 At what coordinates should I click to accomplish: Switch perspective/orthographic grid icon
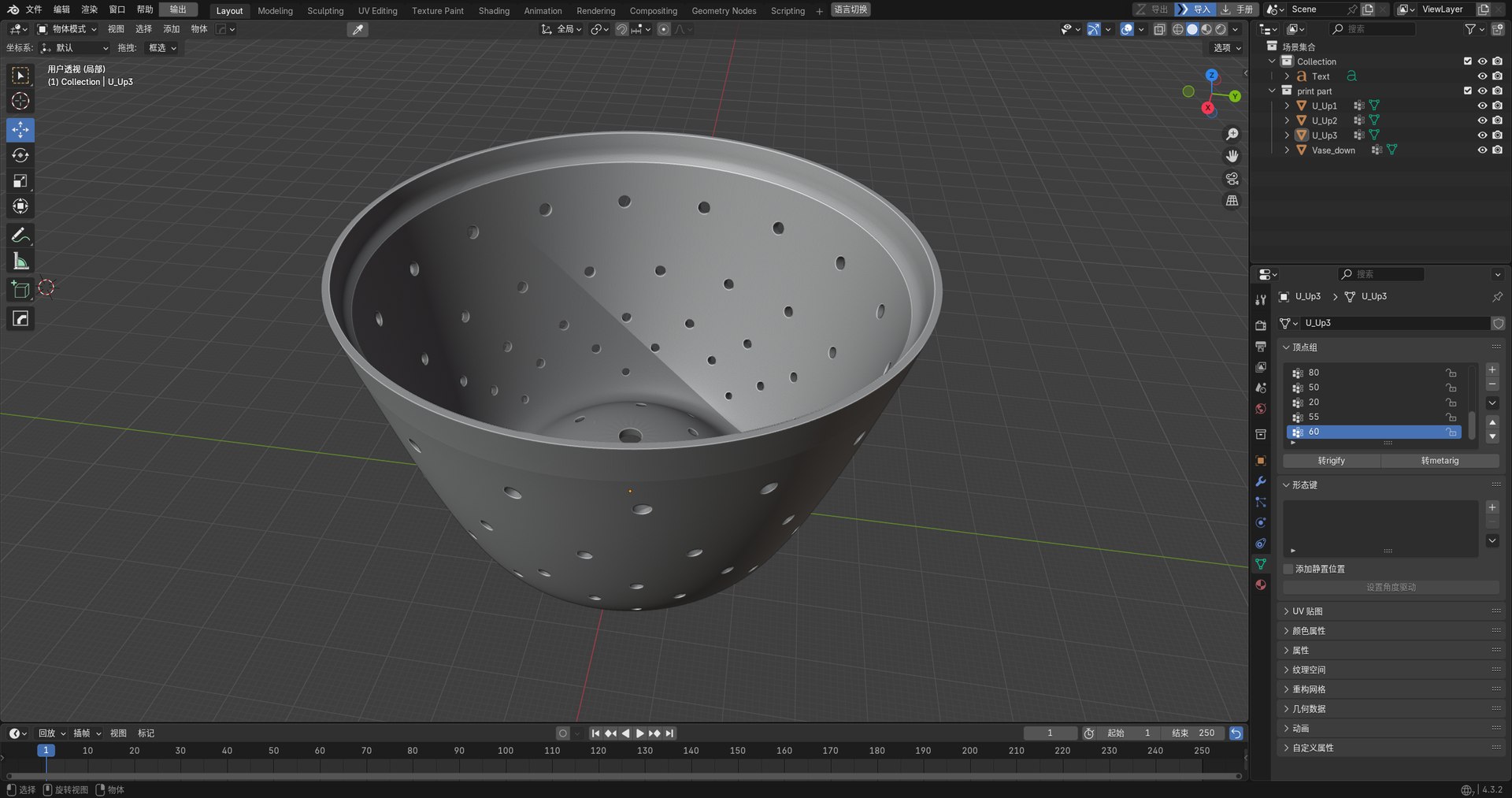(1232, 201)
